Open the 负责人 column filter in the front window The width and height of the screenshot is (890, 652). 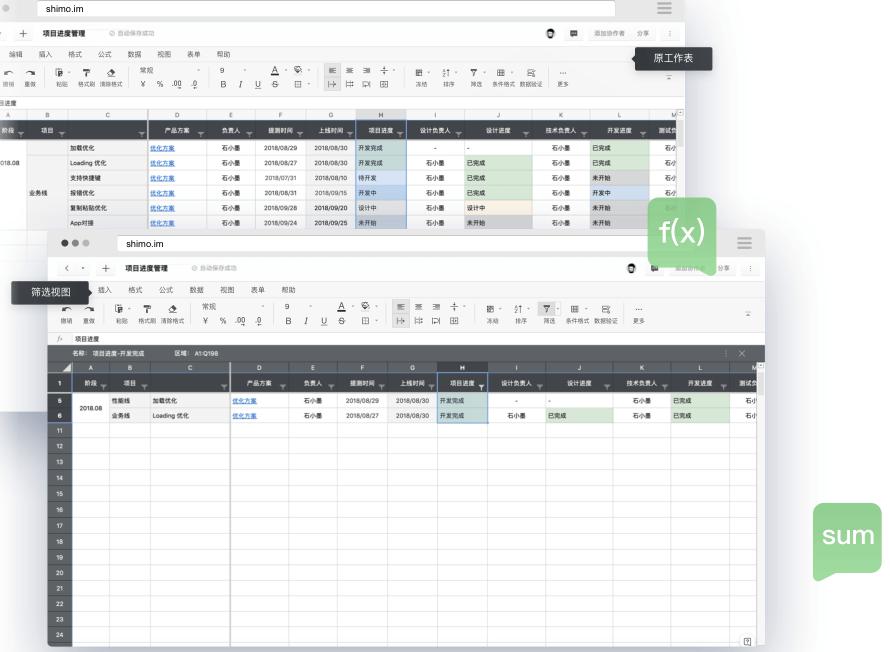(x=331, y=387)
